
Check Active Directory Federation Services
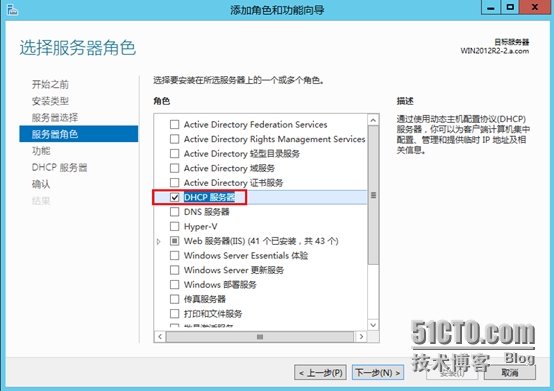coord(175,124)
